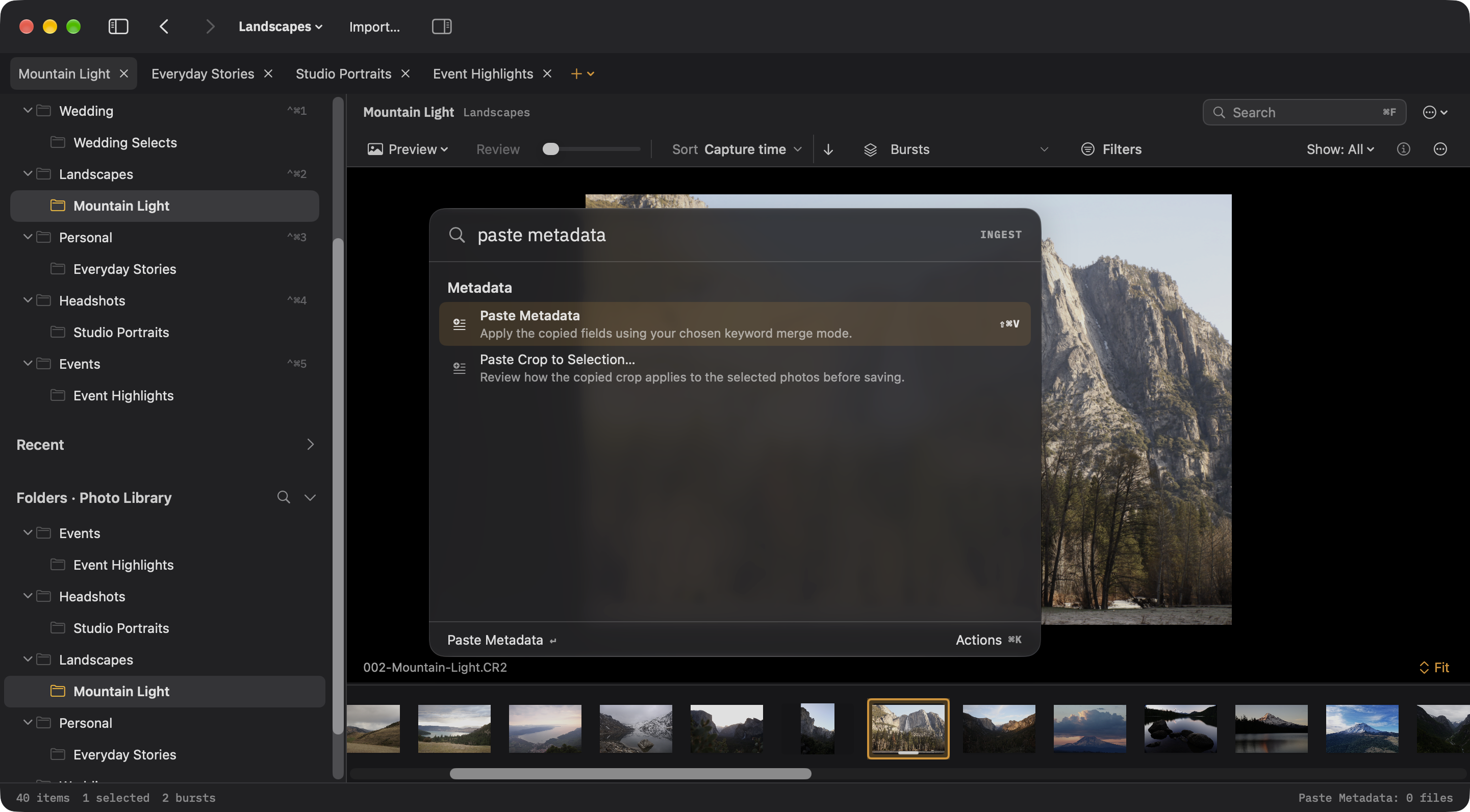
Task: Click the Search field in header
Action: click(x=1304, y=112)
